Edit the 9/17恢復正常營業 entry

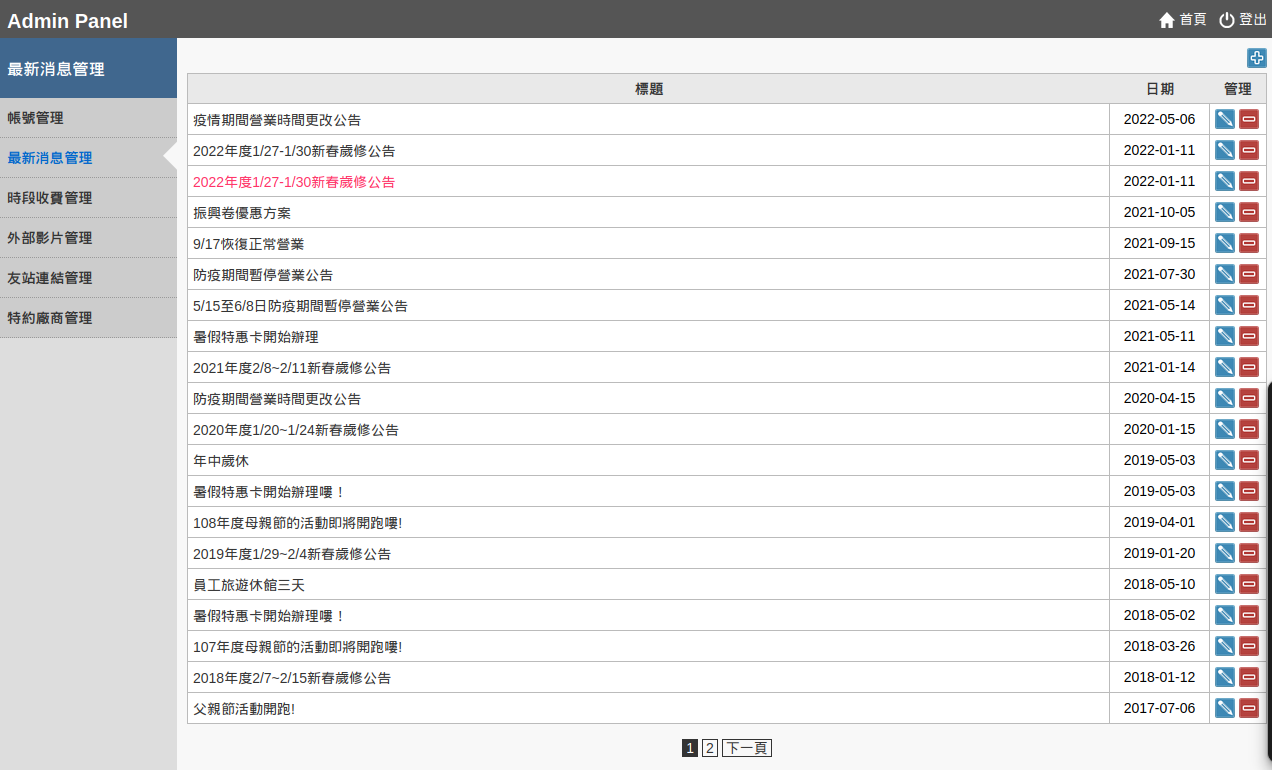[x=1225, y=243]
